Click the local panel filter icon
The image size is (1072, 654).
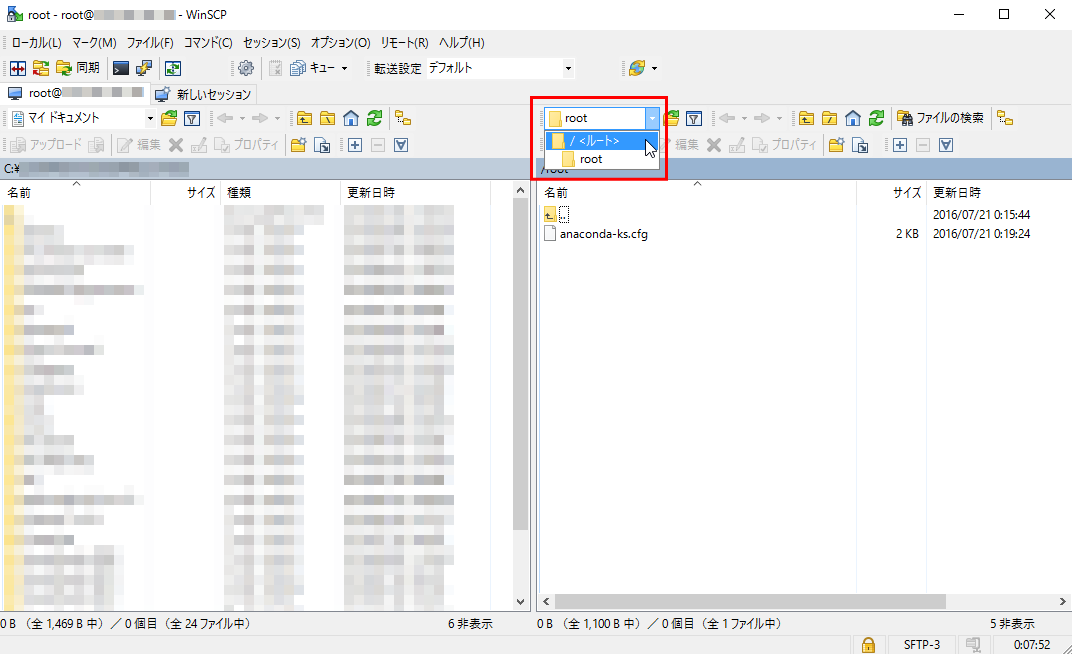[192, 119]
